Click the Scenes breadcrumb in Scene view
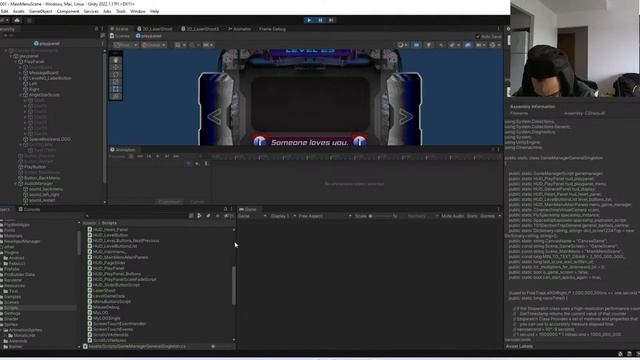This screenshot has height=360, width=640. 119,36
